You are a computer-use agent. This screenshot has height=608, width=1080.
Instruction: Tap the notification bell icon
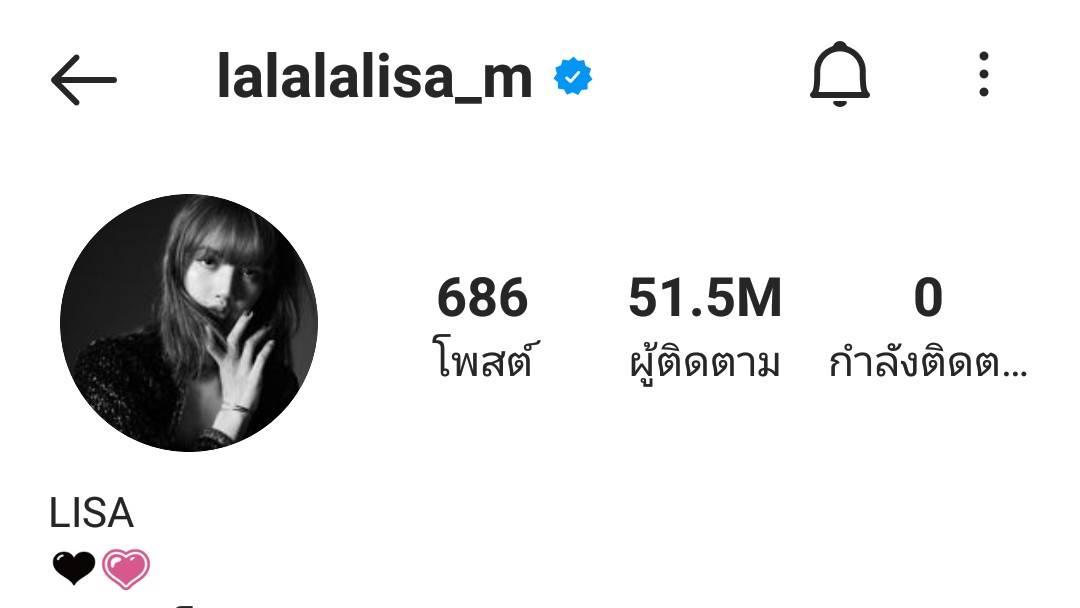tap(839, 74)
